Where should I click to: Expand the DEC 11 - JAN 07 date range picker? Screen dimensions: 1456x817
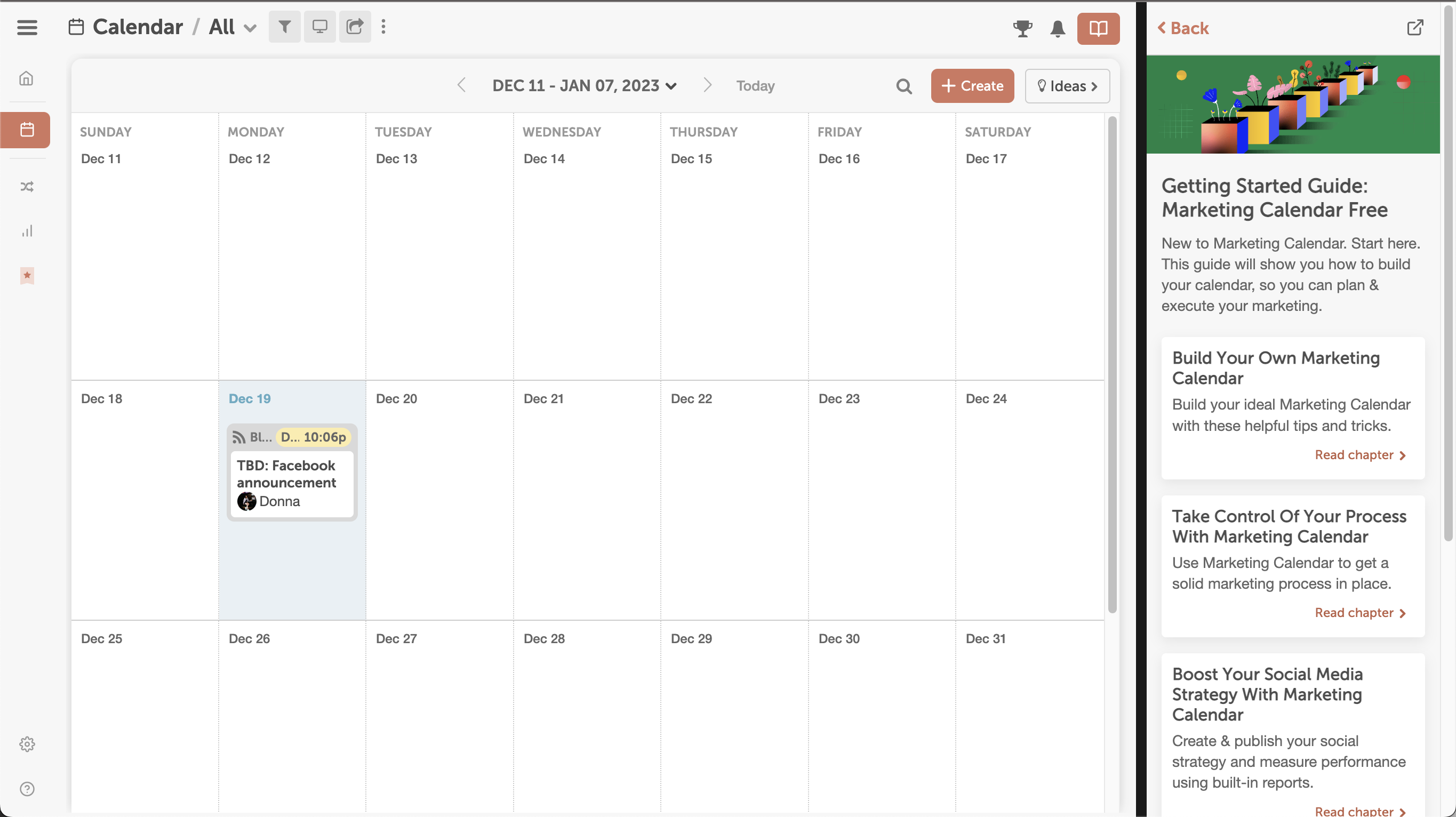tap(584, 85)
